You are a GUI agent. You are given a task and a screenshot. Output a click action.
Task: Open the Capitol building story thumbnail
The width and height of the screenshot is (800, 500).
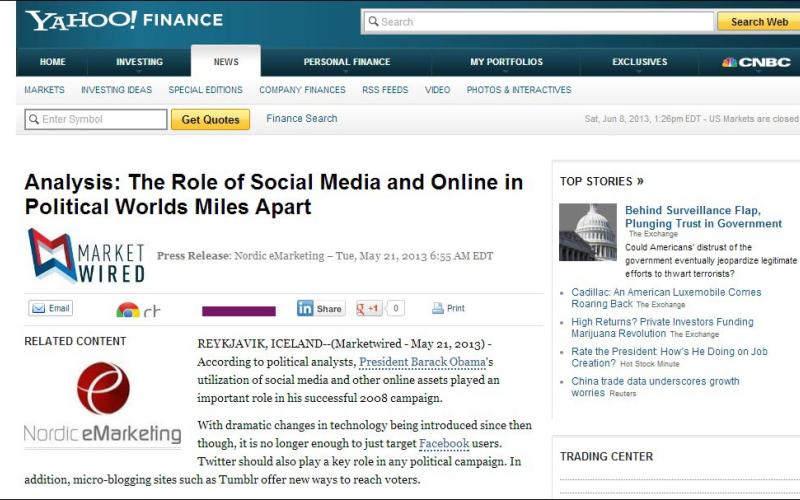tap(588, 232)
